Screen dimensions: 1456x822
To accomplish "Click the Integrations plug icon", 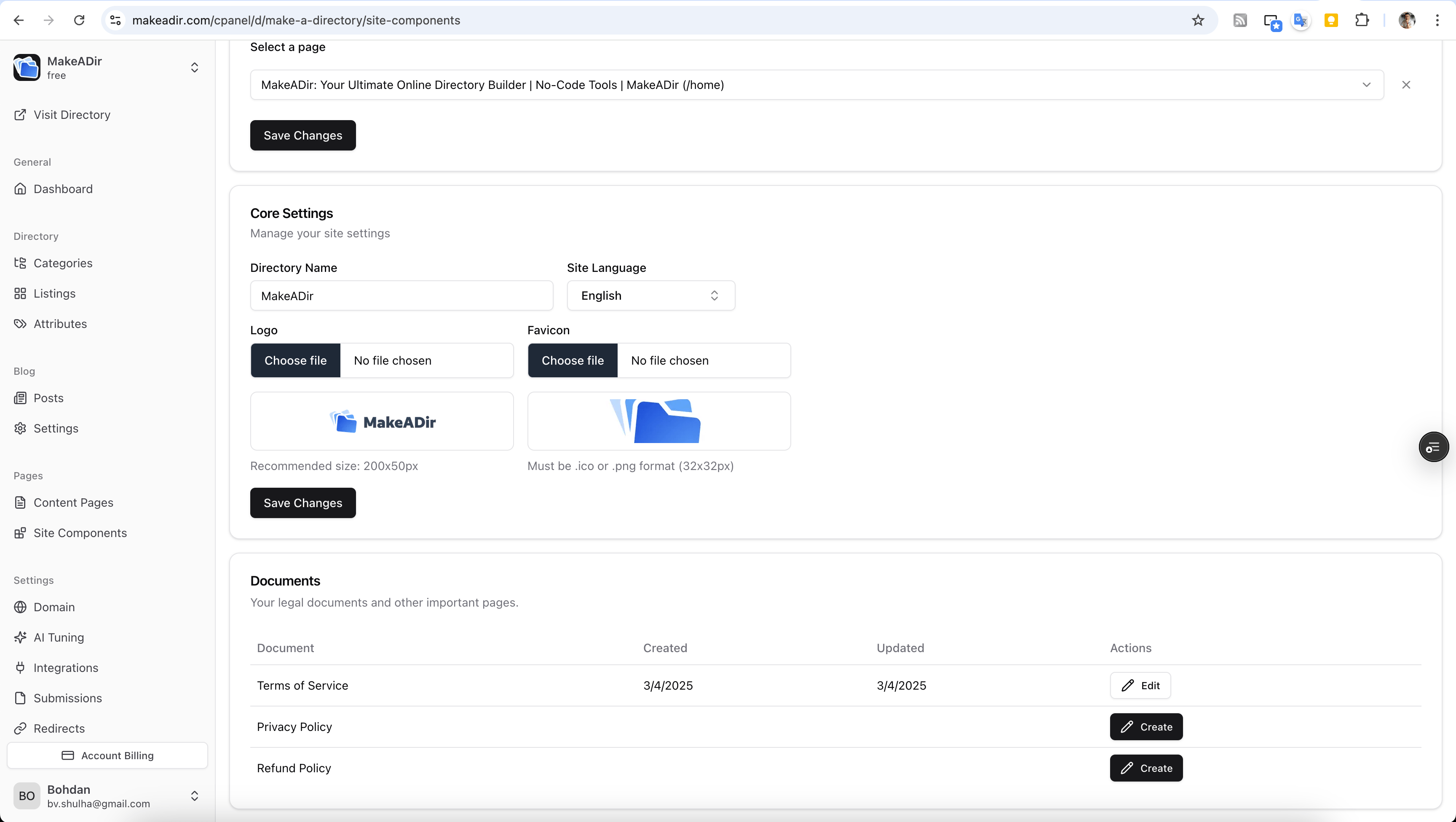I will (x=20, y=668).
